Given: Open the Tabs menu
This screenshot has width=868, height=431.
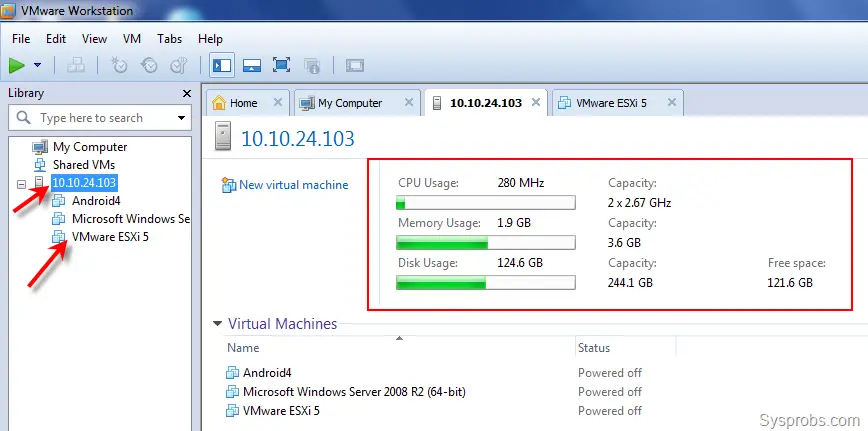Looking at the screenshot, I should click(169, 39).
